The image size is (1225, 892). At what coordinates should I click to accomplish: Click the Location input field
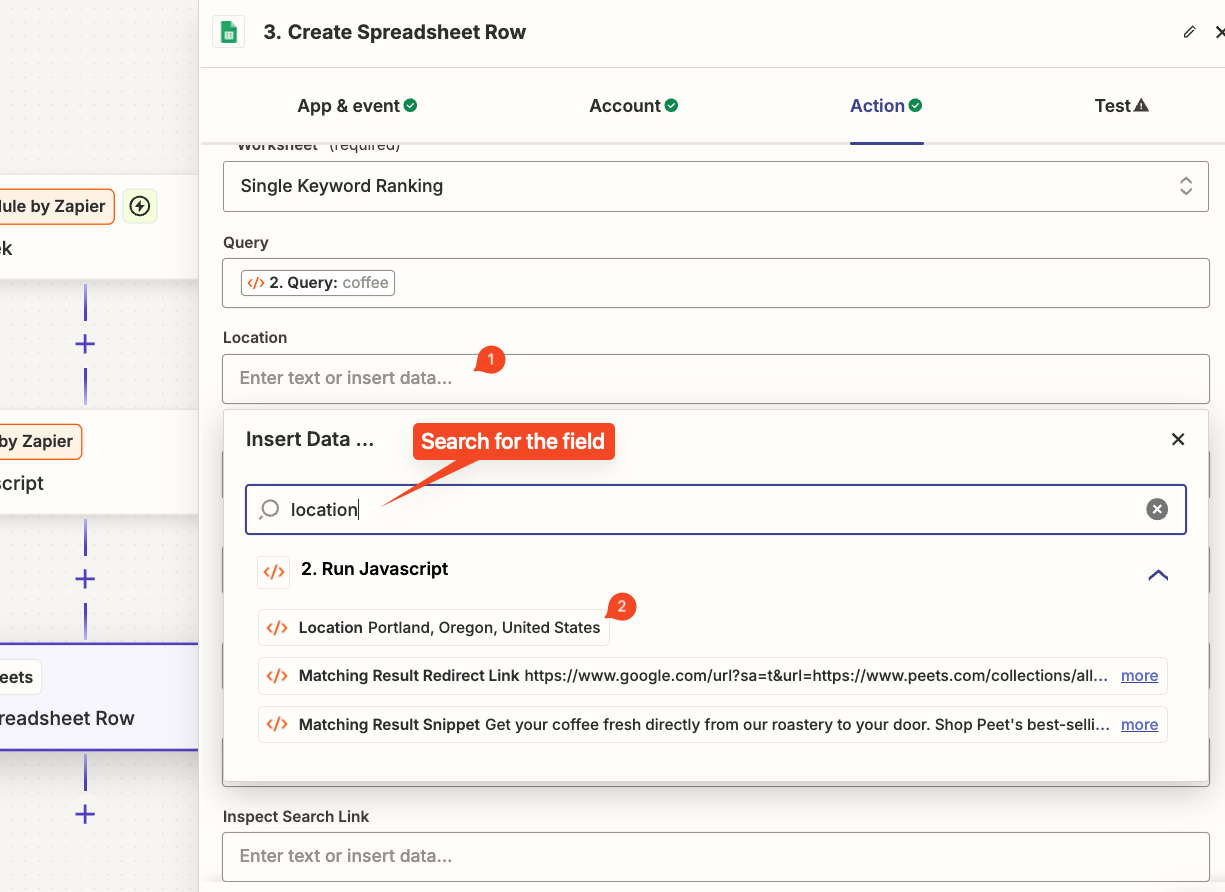715,379
